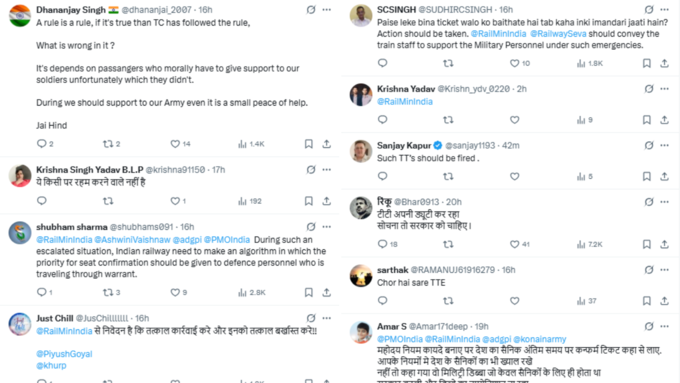Screen dimensions: 680x383
Task: Reply to Dhananjay Singh's tweet
Action: tap(42, 144)
